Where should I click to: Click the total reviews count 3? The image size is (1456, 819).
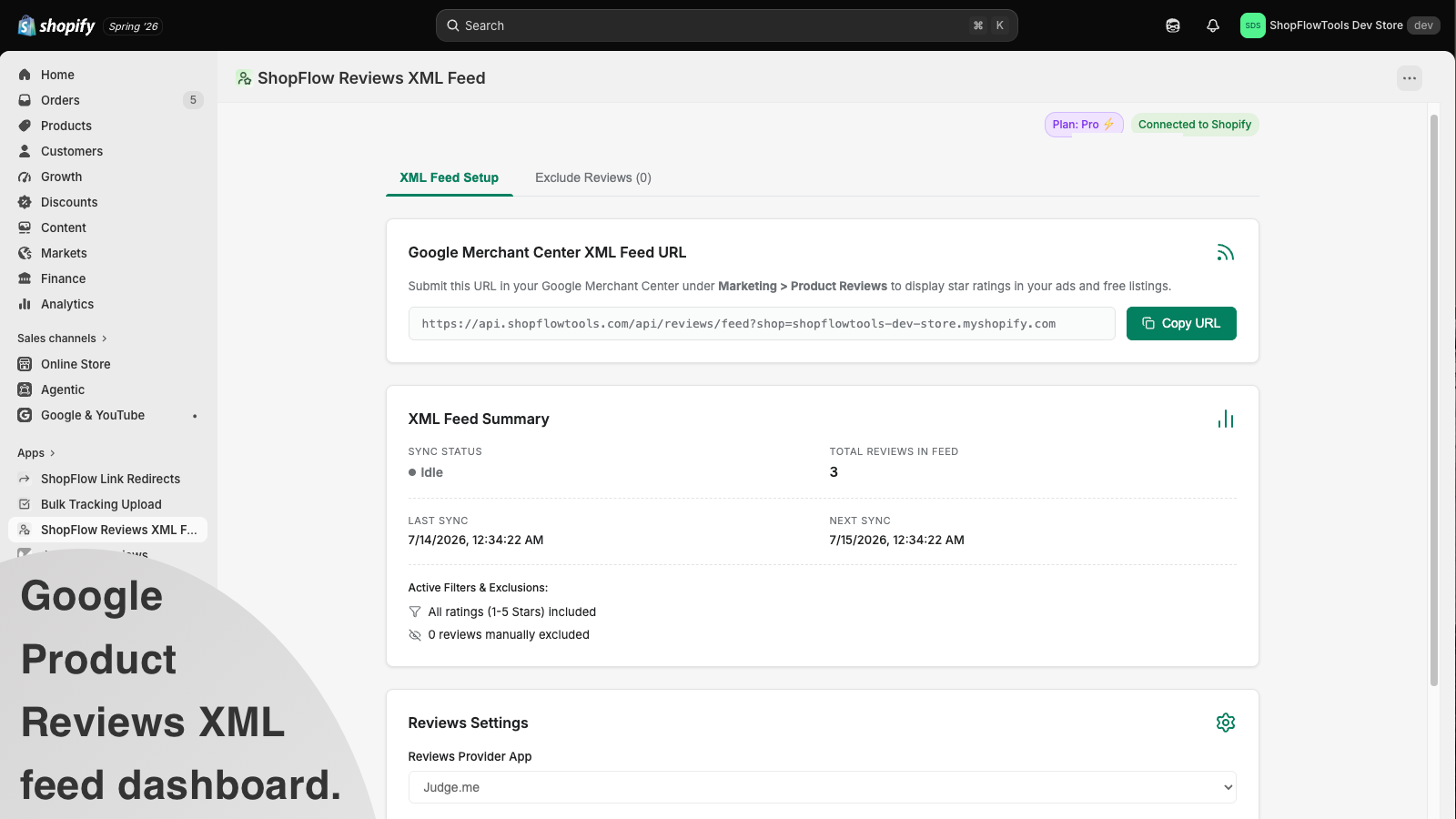pyautogui.click(x=834, y=472)
